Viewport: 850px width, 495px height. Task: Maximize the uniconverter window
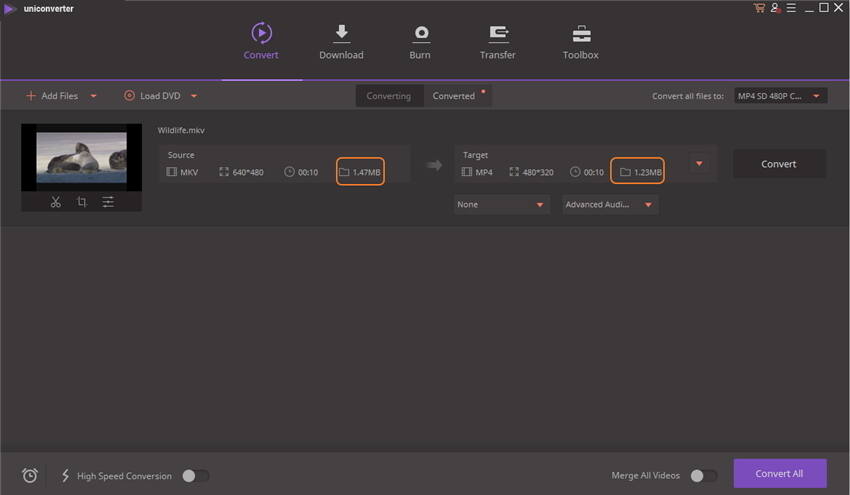824,8
